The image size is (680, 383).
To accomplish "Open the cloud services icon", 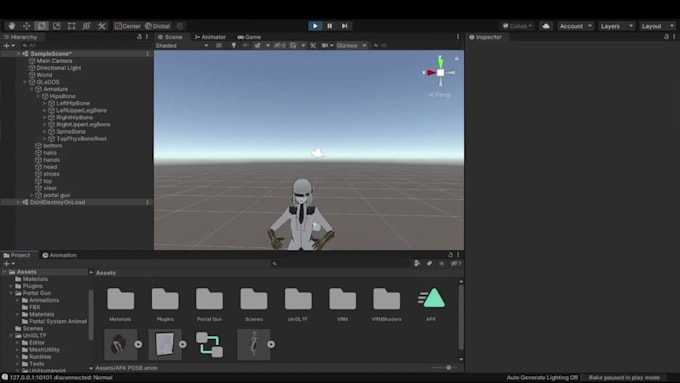I will tap(546, 26).
